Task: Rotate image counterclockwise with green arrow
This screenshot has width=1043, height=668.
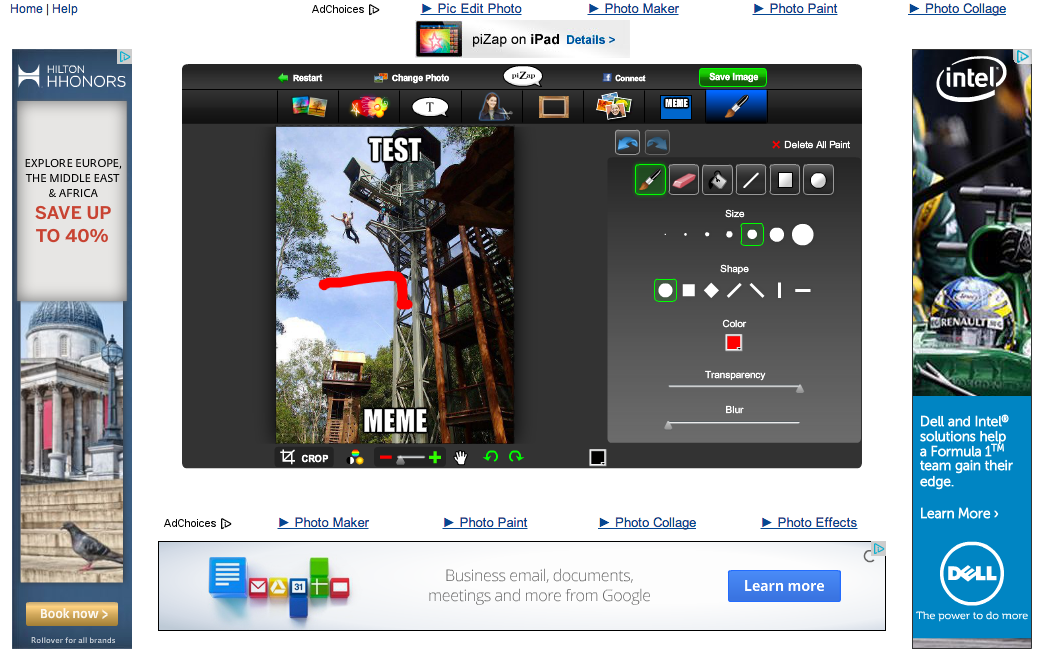Action: tap(490, 457)
